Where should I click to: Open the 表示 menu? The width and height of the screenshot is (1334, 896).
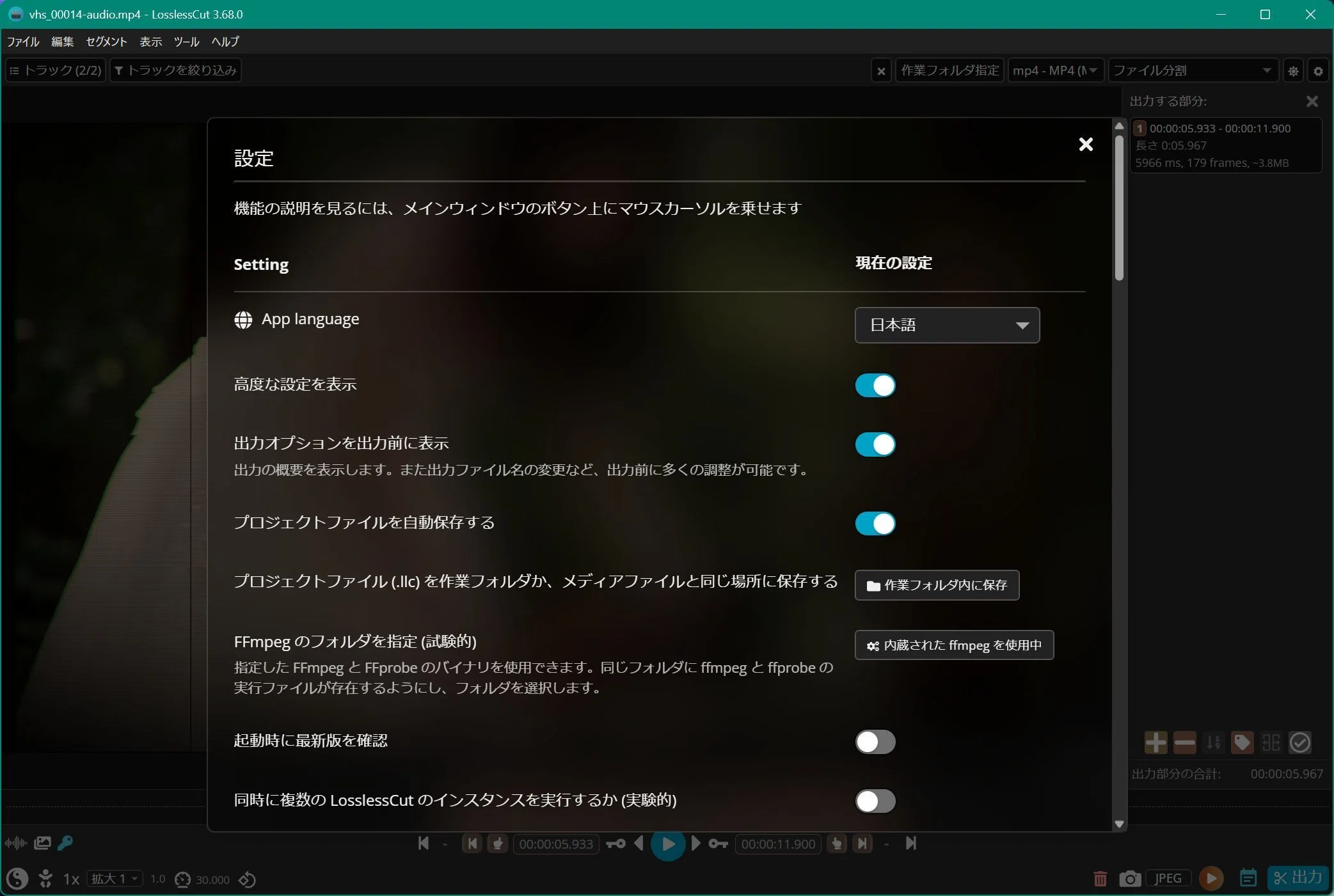tap(151, 42)
